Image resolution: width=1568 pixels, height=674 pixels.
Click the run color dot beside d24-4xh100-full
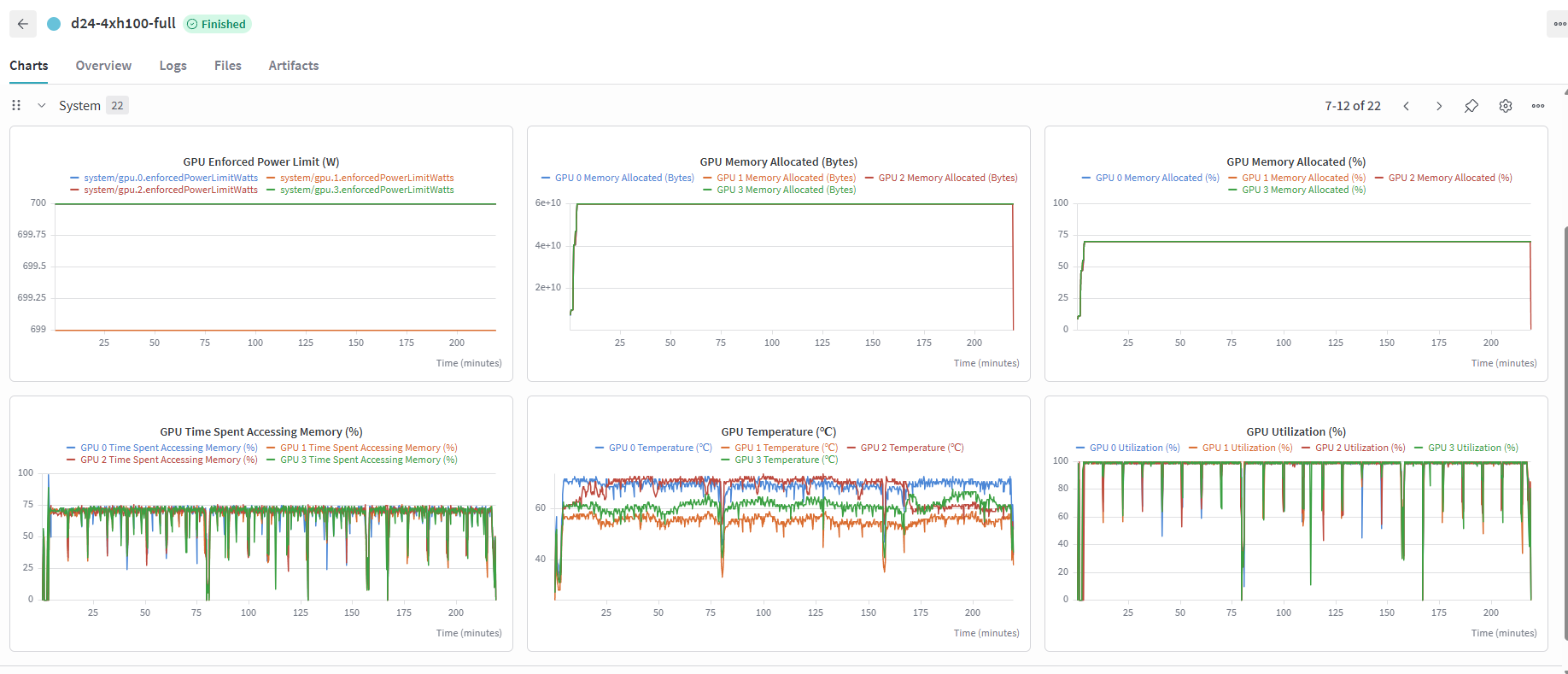click(54, 24)
